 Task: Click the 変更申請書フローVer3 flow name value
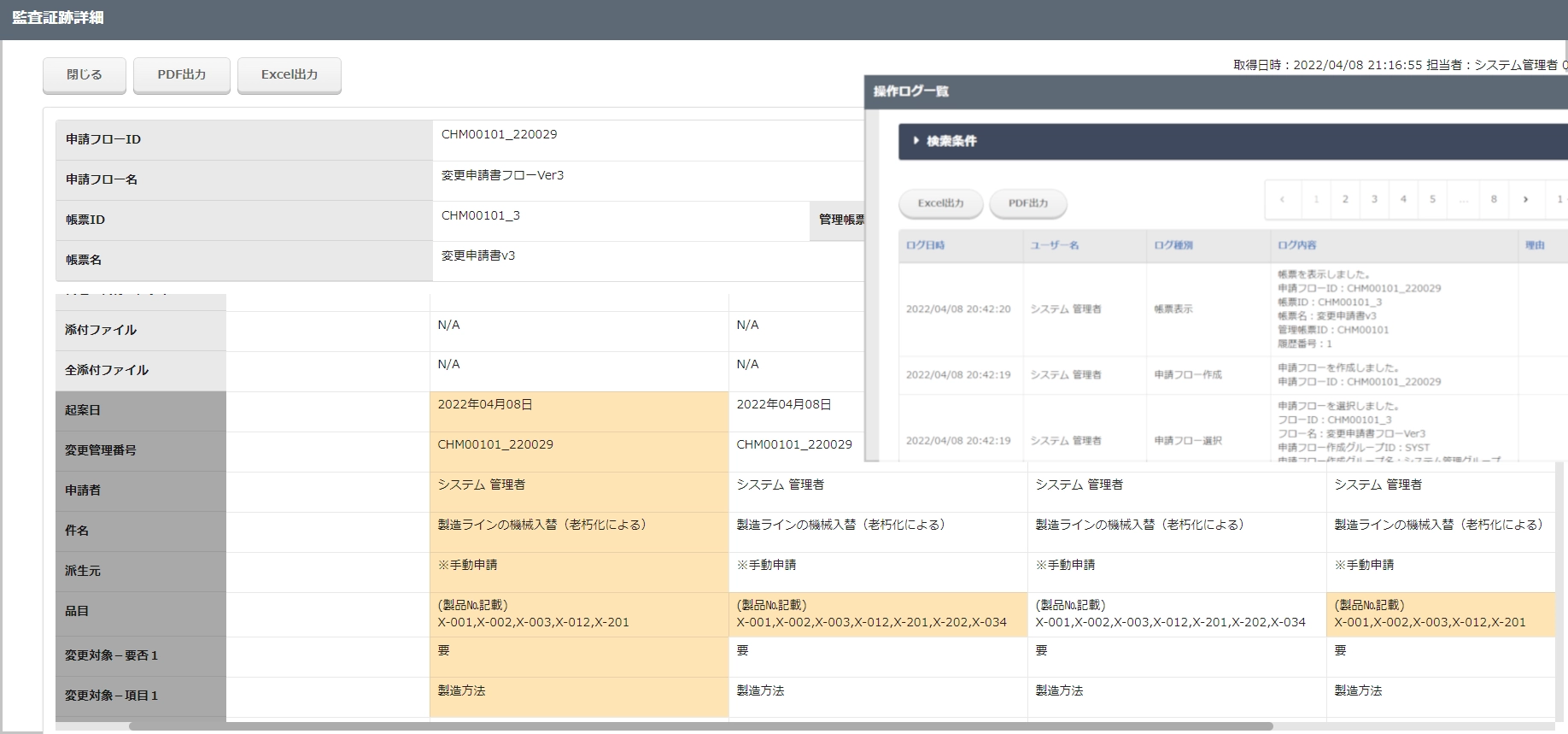click(x=502, y=175)
